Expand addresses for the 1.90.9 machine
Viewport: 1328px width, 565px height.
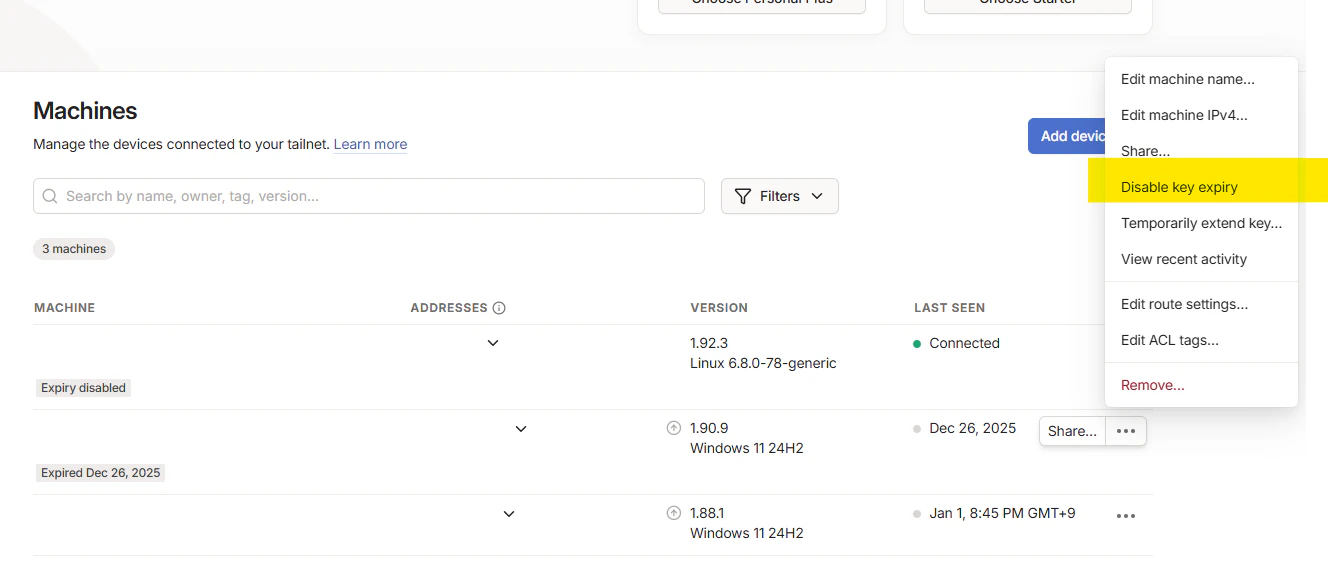(x=521, y=428)
